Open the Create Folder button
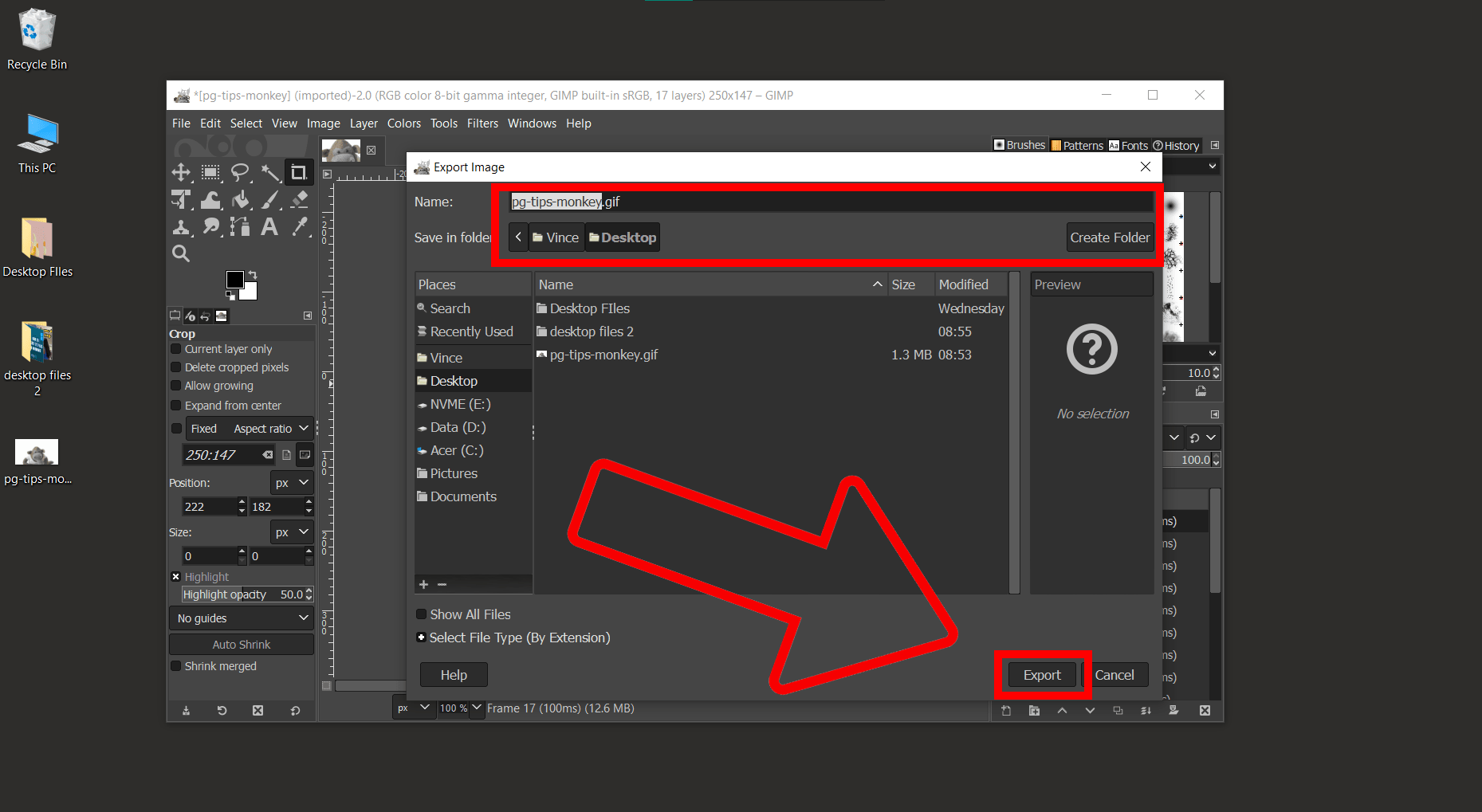This screenshot has width=1482, height=812. coord(1110,237)
